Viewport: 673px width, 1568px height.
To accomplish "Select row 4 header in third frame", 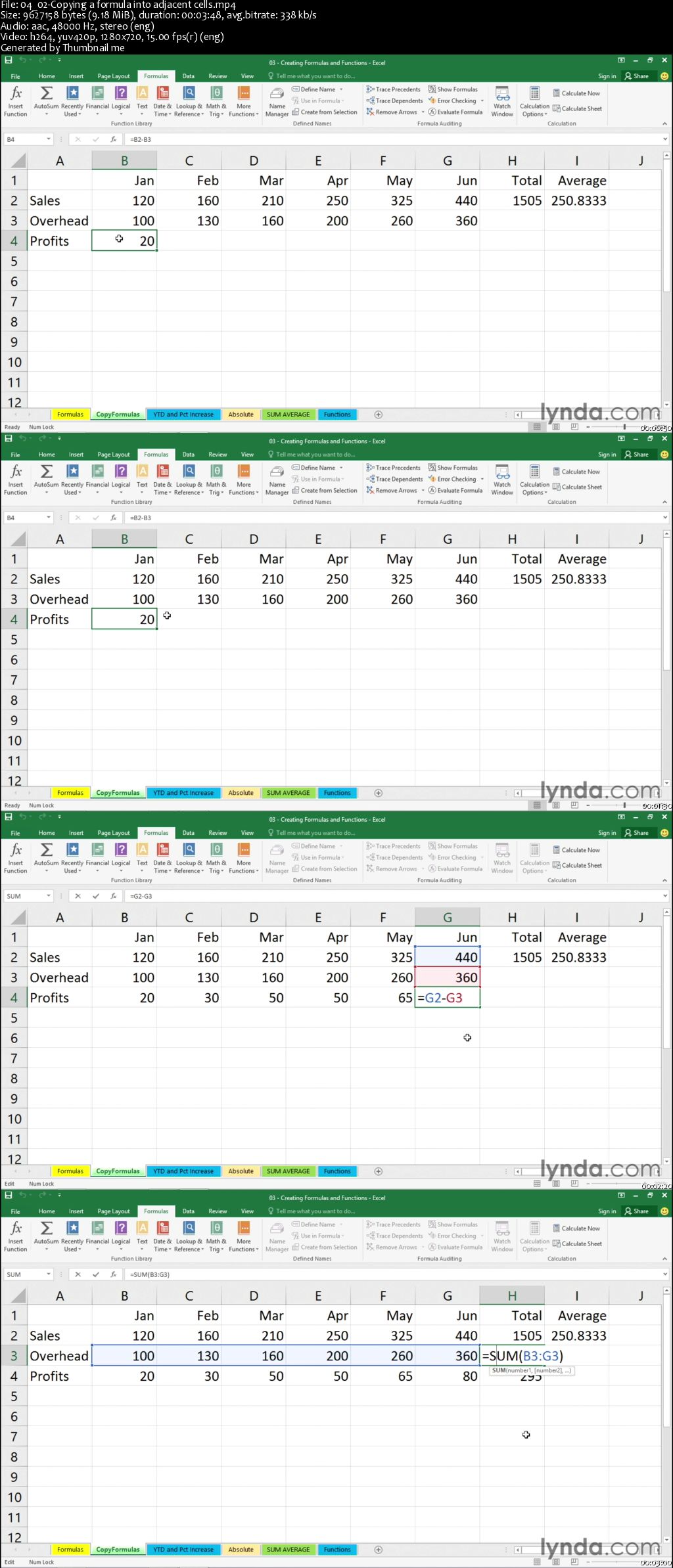I will [x=14, y=998].
